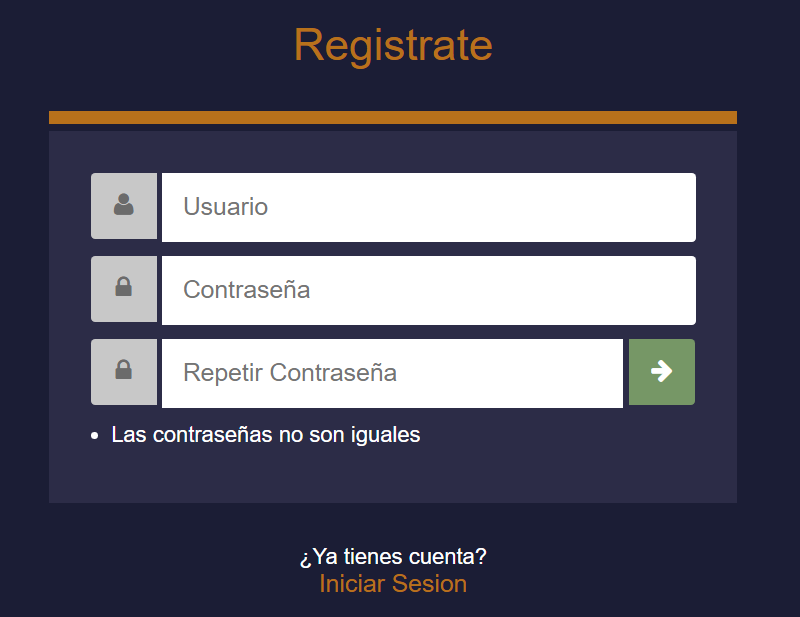Viewport: 800px width, 617px height.
Task: Click the arrow inside the green button
Action: coord(661,371)
